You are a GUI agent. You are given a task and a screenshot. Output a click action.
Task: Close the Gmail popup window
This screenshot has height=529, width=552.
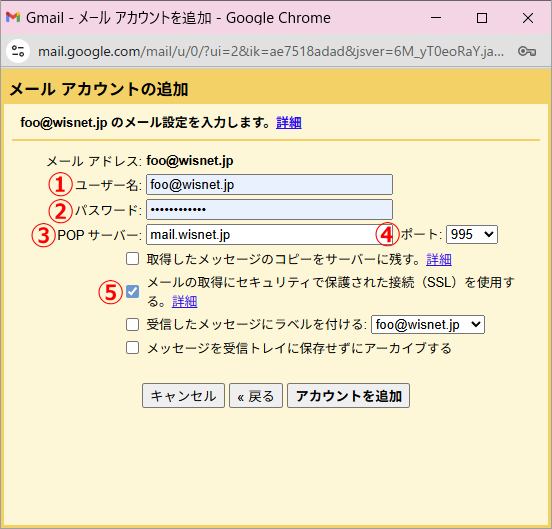[528, 17]
